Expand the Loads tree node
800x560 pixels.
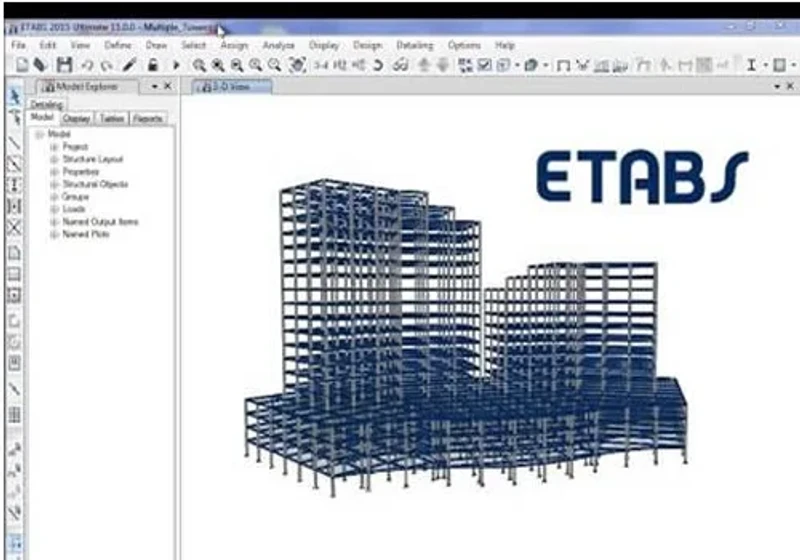click(54, 209)
